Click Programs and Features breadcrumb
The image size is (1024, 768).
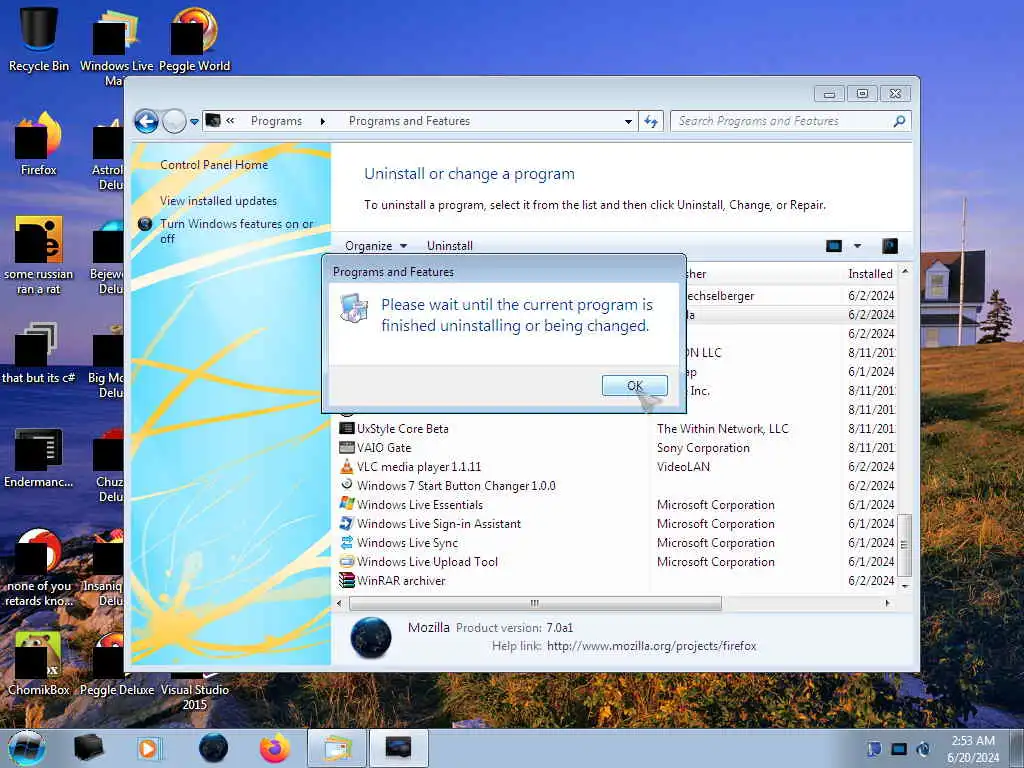coord(409,121)
